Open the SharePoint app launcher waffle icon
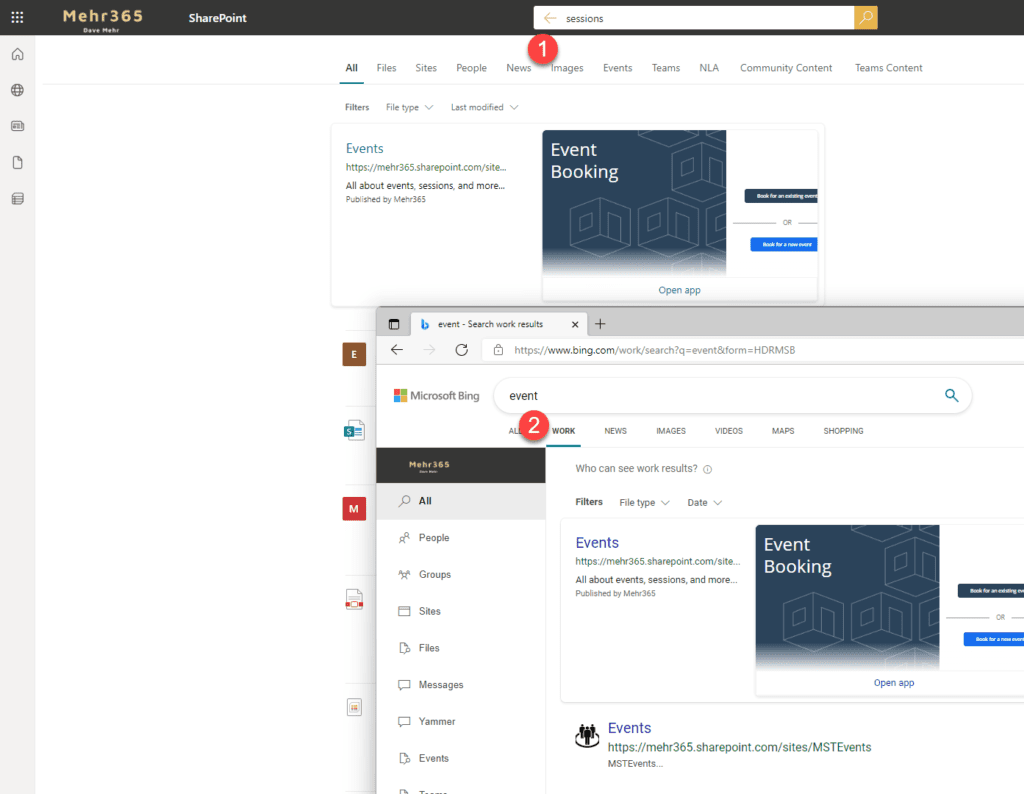This screenshot has height=794, width=1024. coord(18,18)
